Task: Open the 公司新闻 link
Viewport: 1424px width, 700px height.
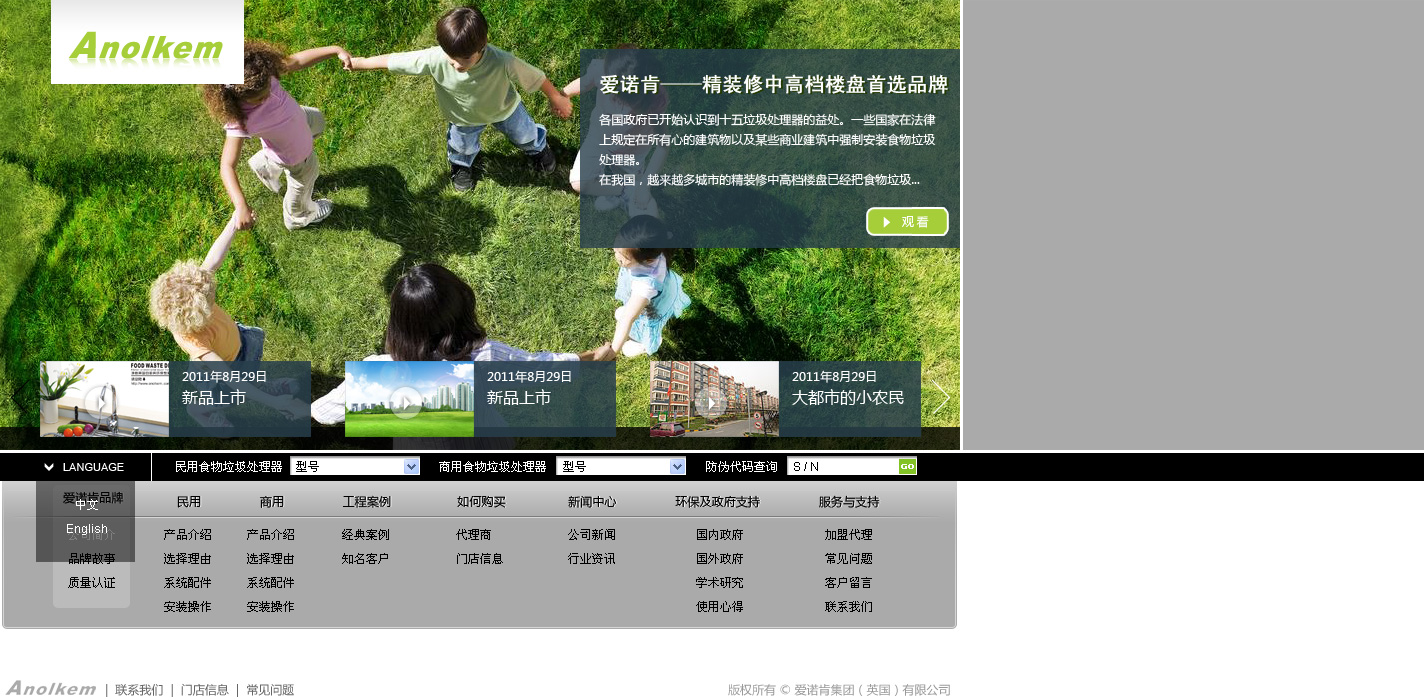Action: coord(592,535)
